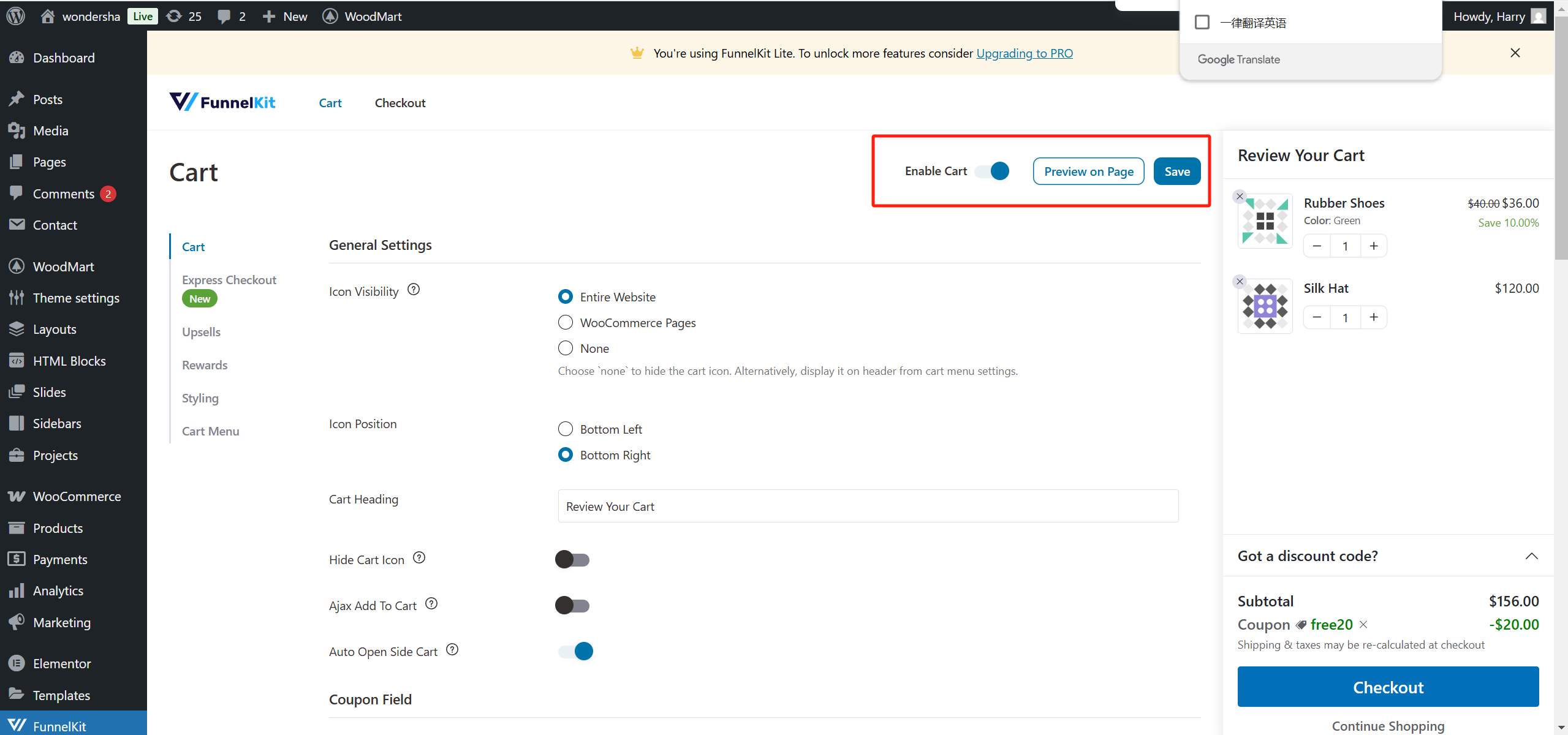Click the updates icon showing 25

[175, 17]
